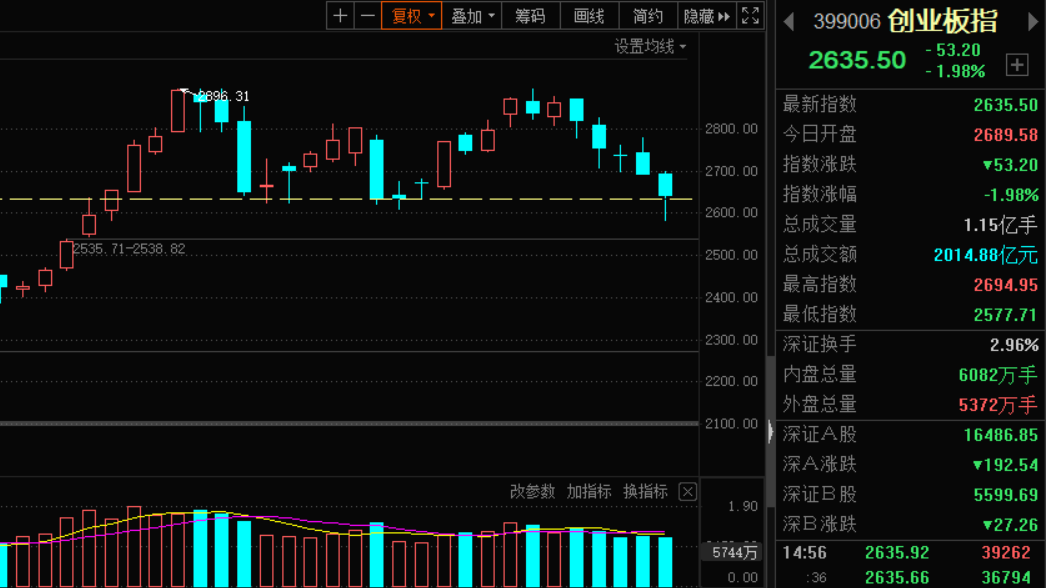Click the 指数涨幅 value -1.98%
This screenshot has height=588, width=1046.
(1011, 195)
